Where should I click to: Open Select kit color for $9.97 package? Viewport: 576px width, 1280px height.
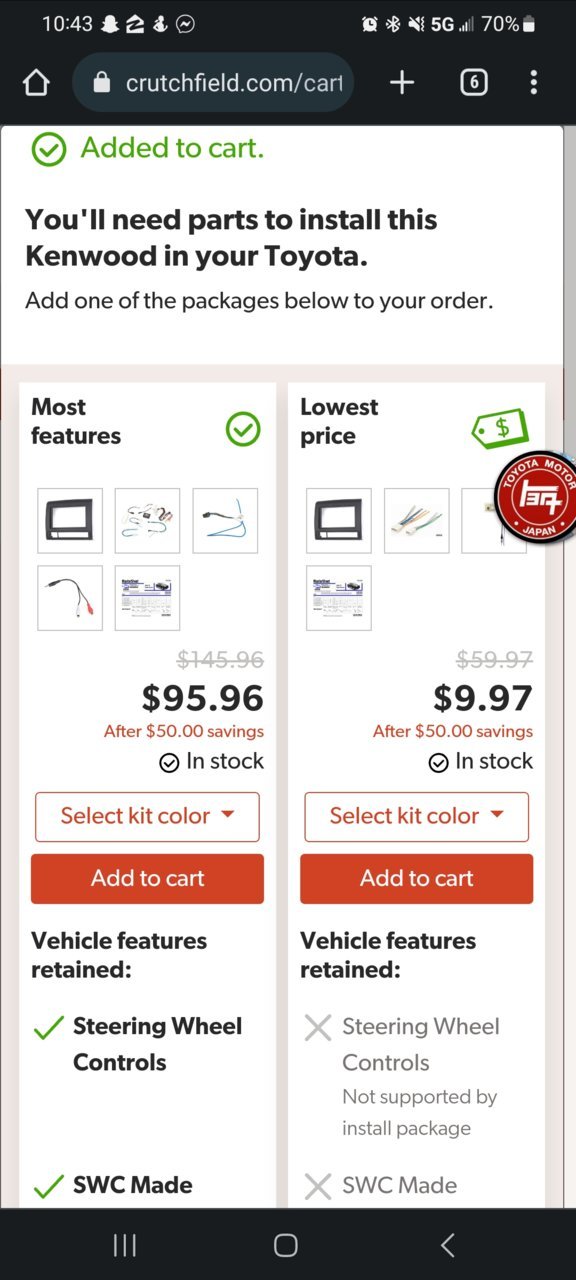417,816
